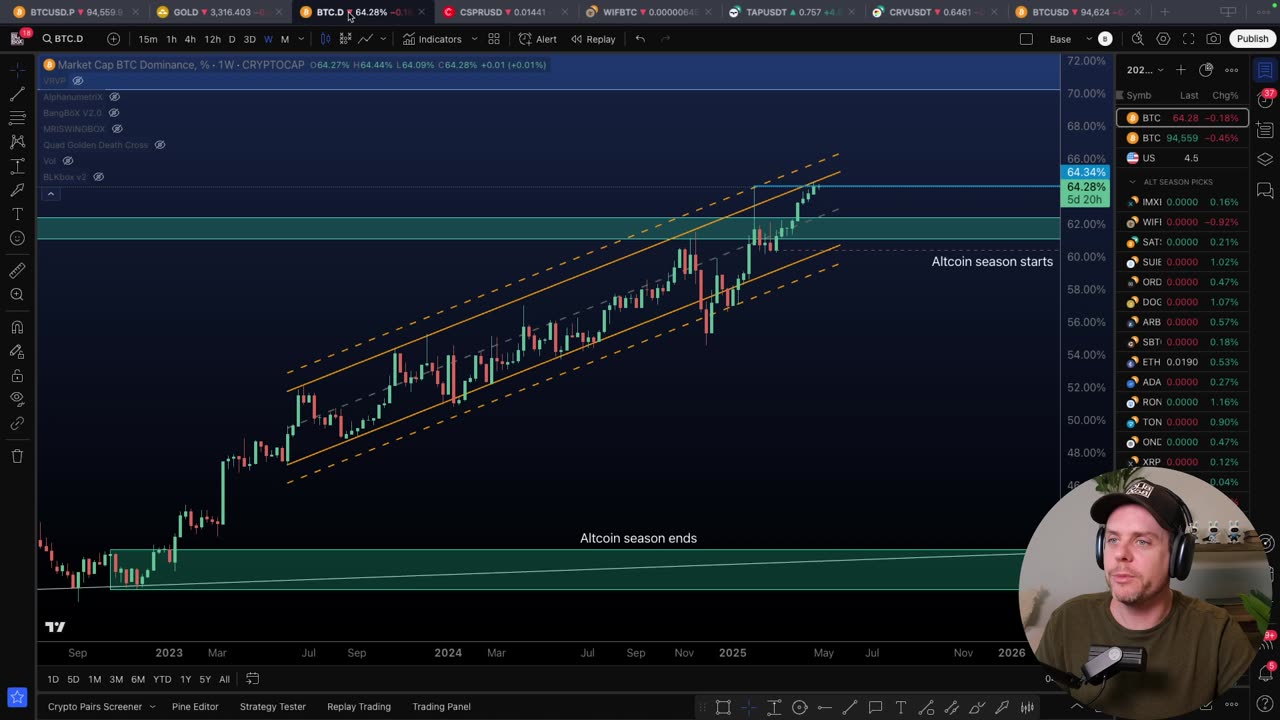Open the watchlist panel in right sidebar
The height and width of the screenshot is (720, 1280).
coord(1265,70)
